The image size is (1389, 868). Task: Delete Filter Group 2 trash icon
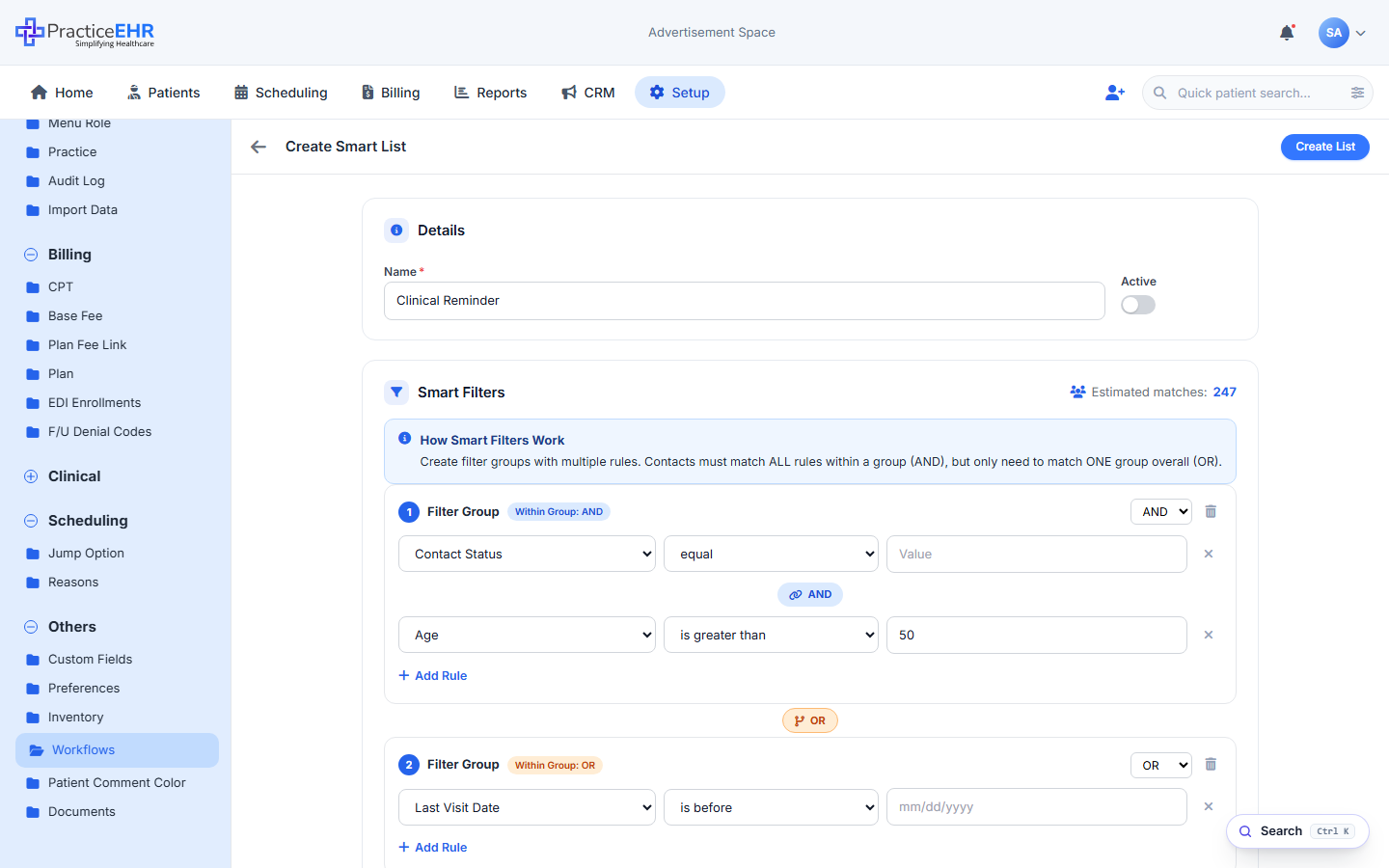1211,764
